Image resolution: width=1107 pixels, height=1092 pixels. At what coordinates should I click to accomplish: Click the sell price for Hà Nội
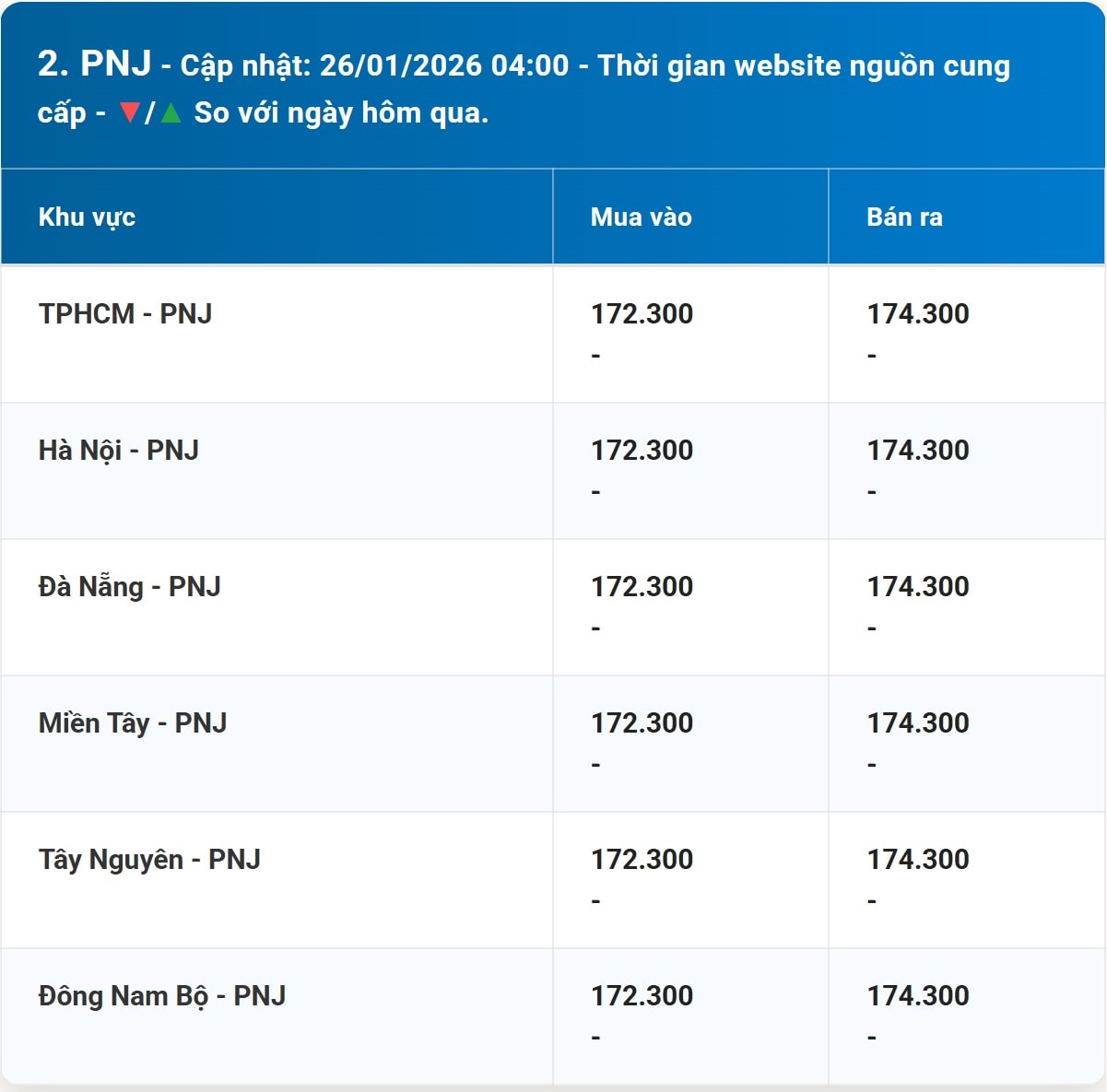[918, 450]
